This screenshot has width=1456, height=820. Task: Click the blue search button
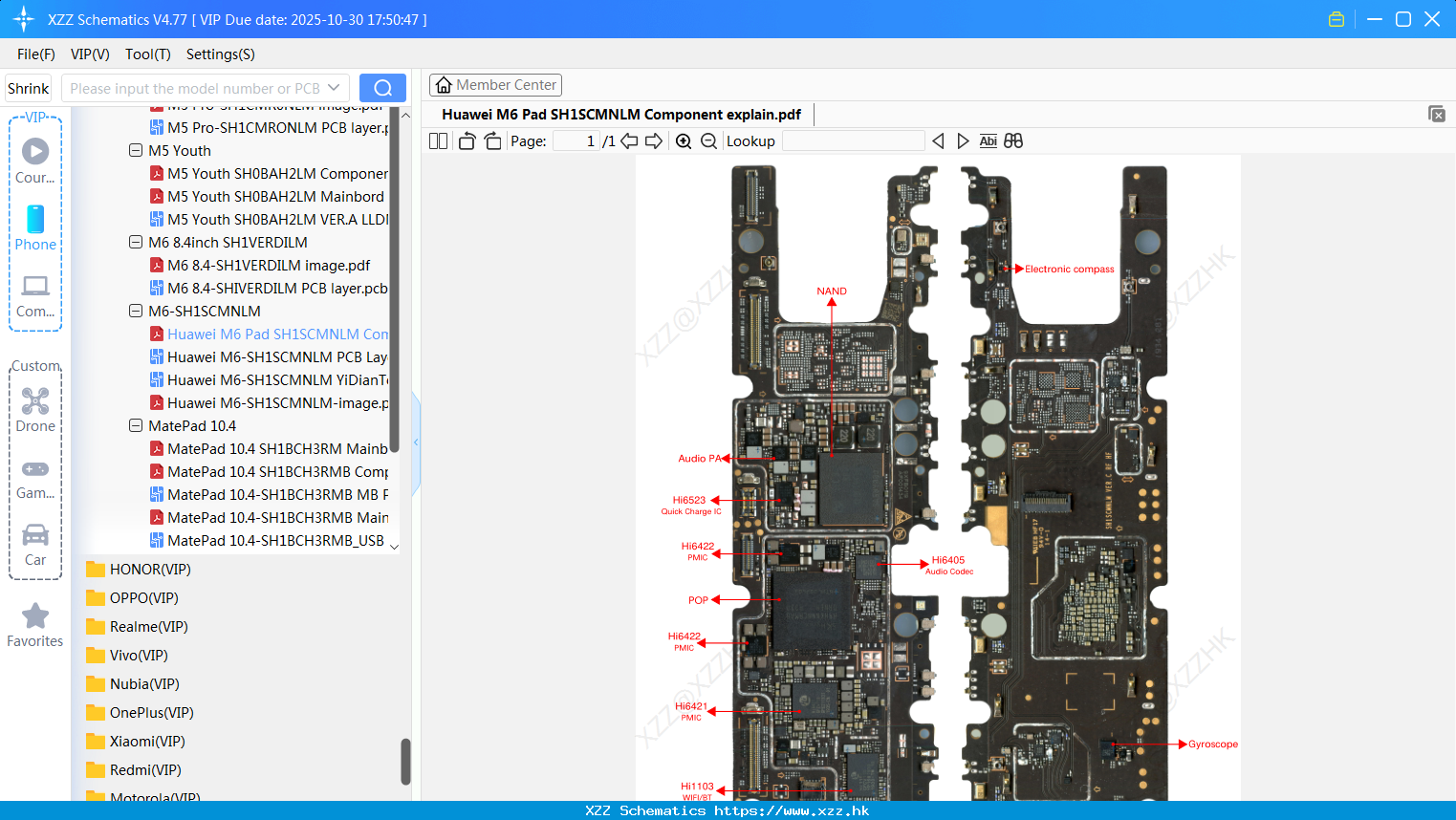pos(382,88)
